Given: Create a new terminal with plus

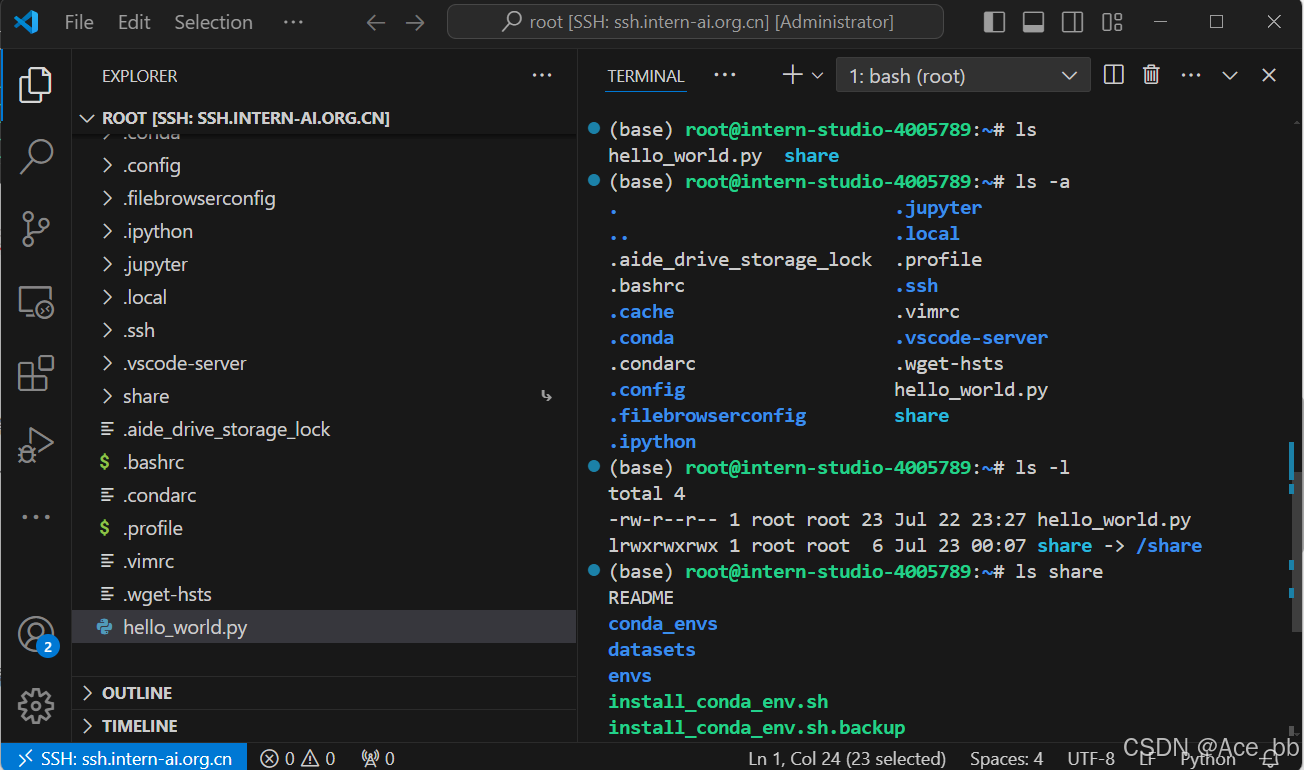Looking at the screenshot, I should 792,75.
